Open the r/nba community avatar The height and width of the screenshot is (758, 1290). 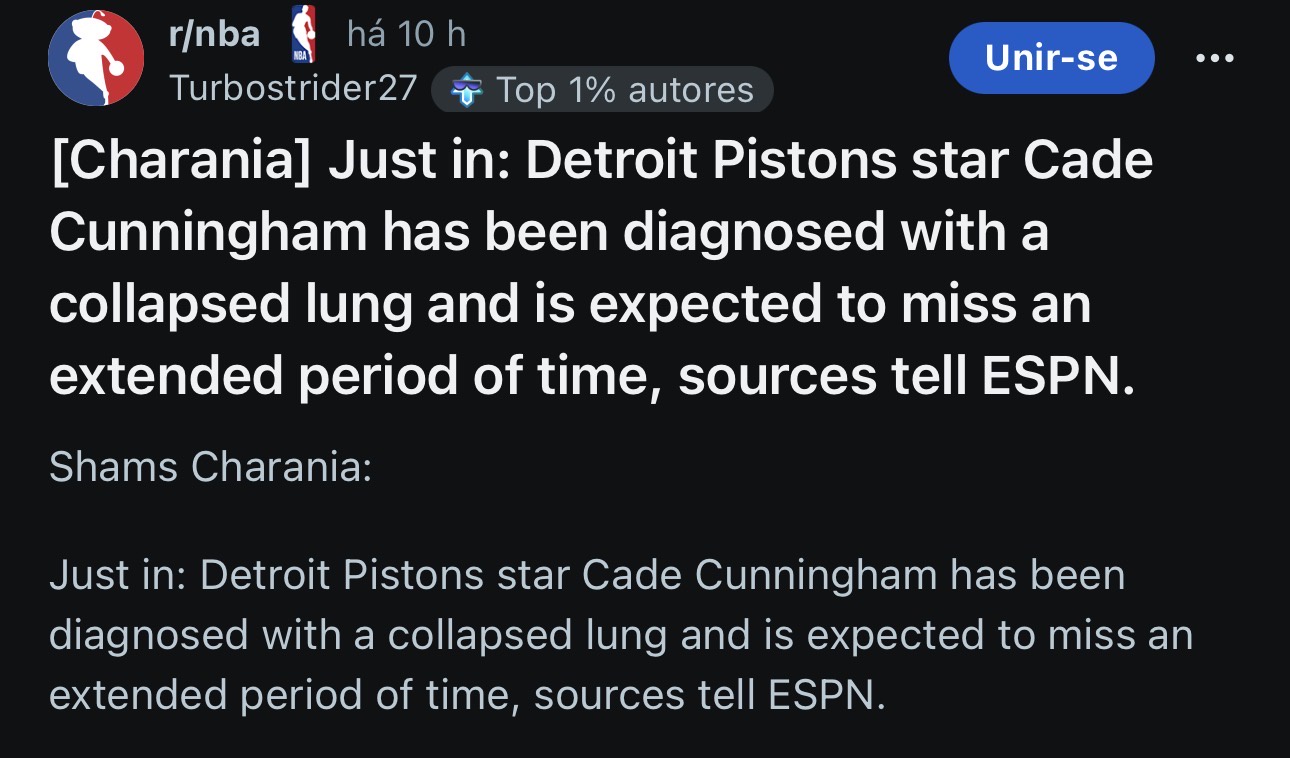(x=96, y=58)
